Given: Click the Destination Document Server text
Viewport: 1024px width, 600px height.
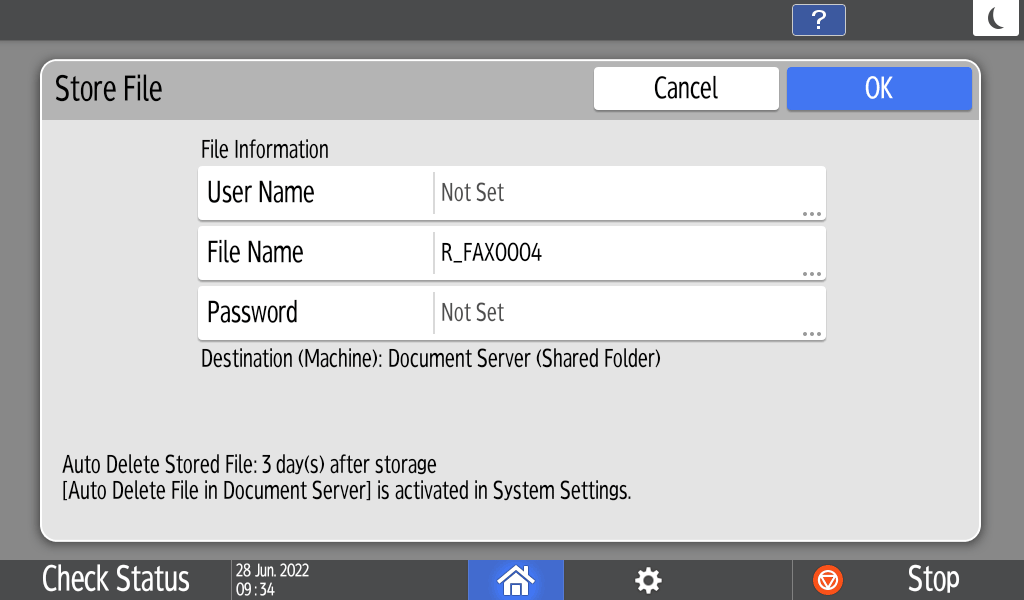Looking at the screenshot, I should pos(431,358).
